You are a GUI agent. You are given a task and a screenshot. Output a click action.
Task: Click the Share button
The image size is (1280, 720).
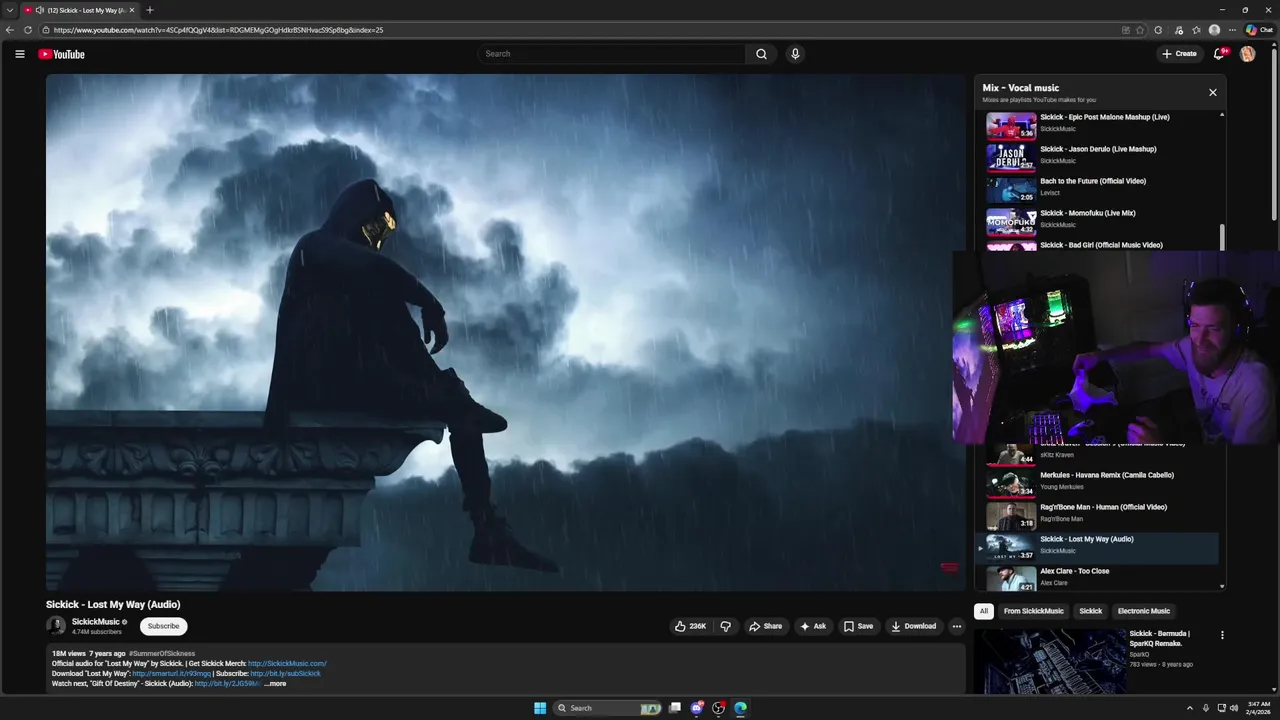765,626
